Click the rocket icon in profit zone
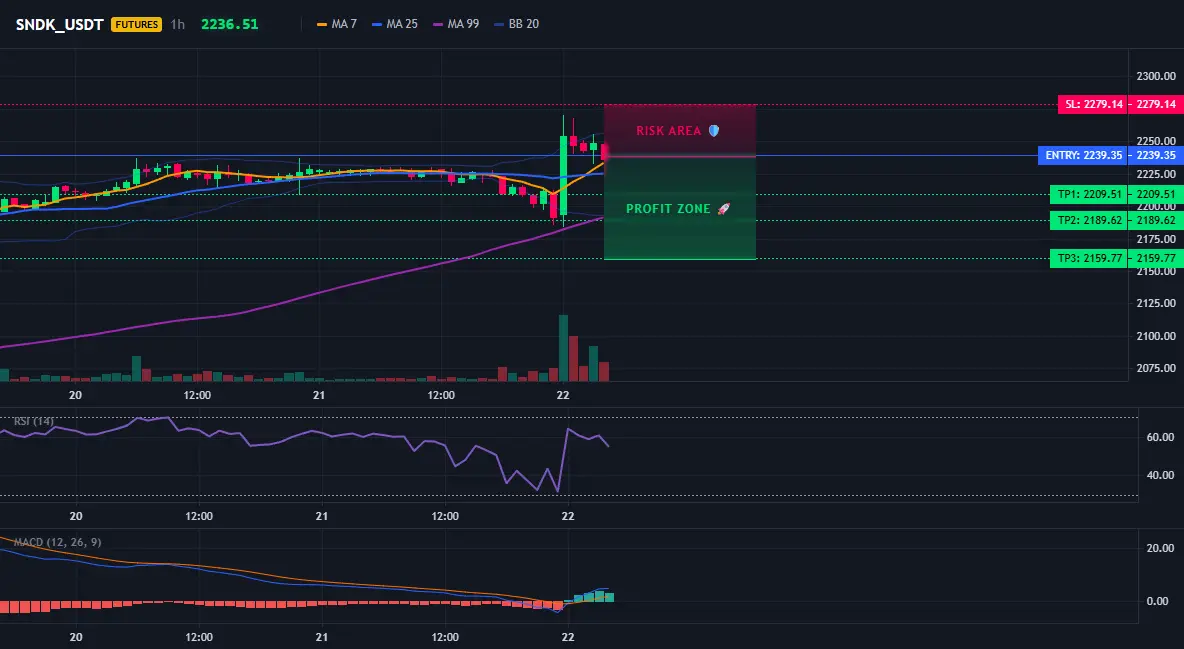The width and height of the screenshot is (1184, 649). coord(723,209)
